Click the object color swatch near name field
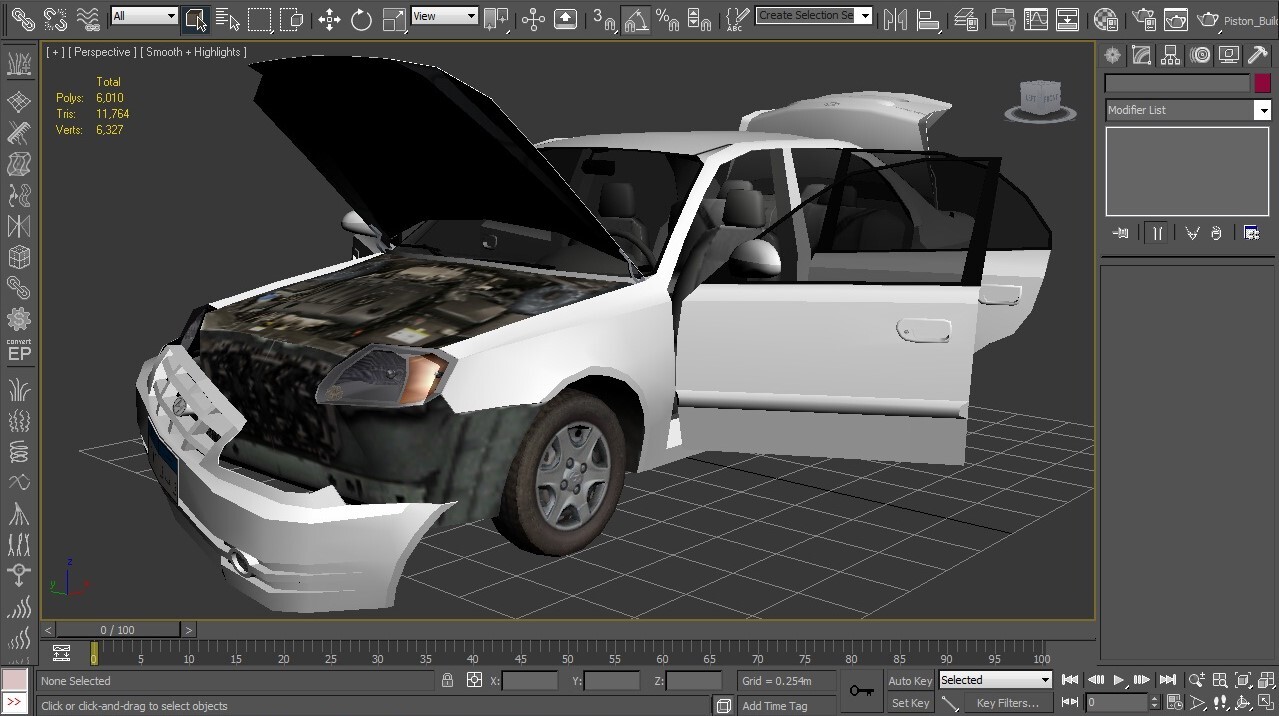The width and height of the screenshot is (1279, 716). (1262, 83)
